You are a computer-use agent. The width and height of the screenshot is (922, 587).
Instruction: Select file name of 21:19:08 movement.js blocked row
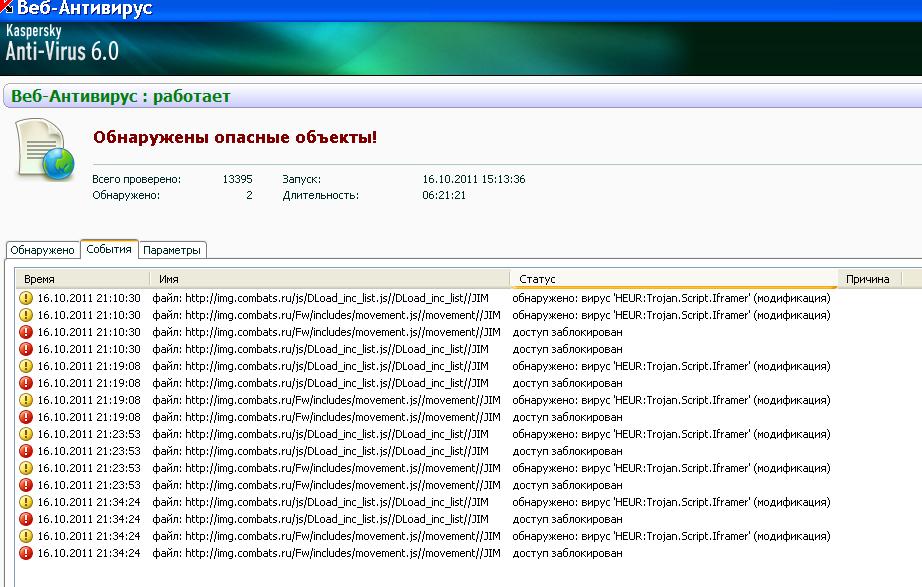click(326, 418)
